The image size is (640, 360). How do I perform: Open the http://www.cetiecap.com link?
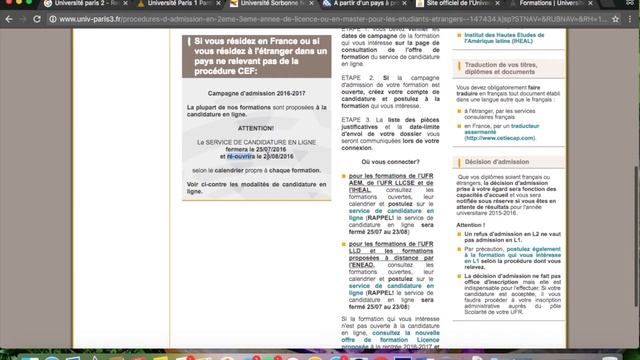(500, 138)
